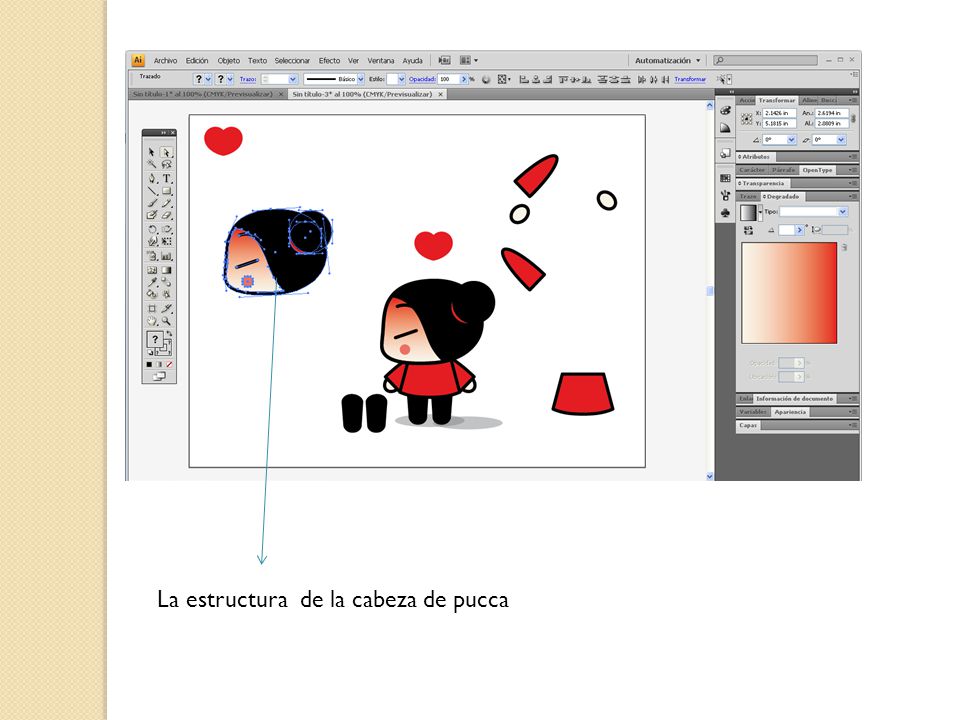Set fill to None
Viewport: 960px width, 720px height.
169,364
